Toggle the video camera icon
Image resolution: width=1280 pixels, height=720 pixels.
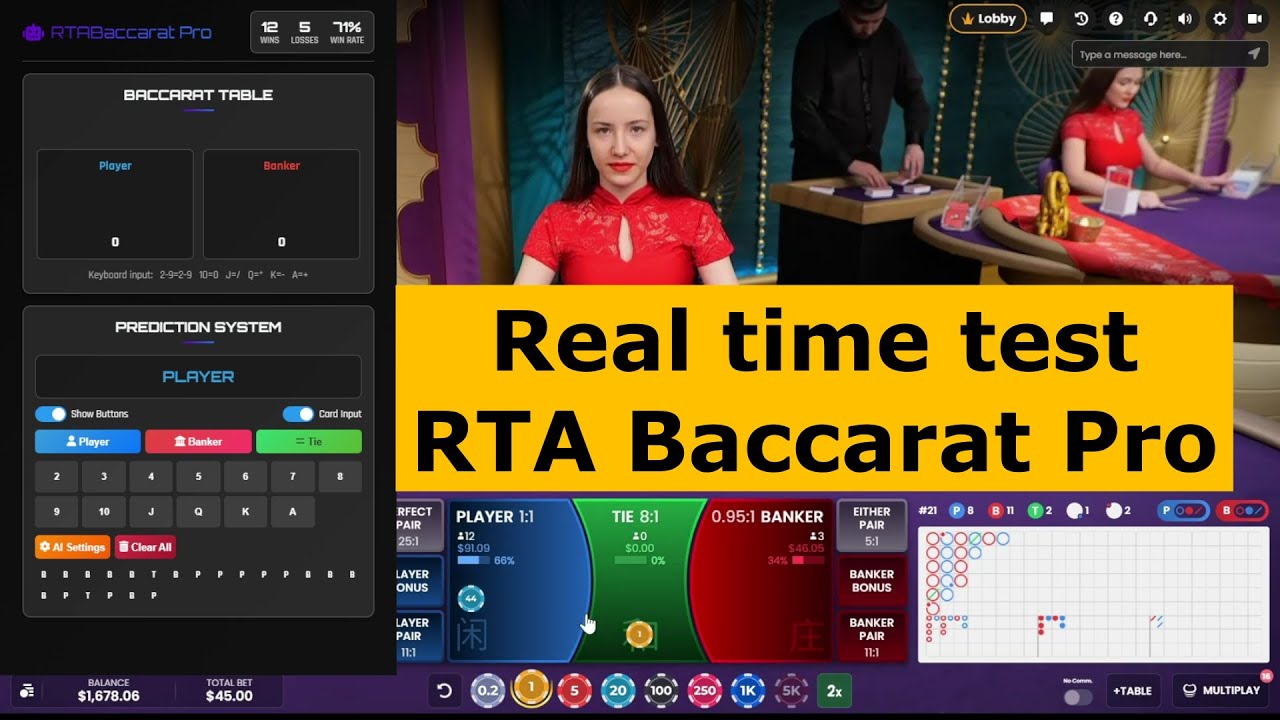click(x=1254, y=18)
